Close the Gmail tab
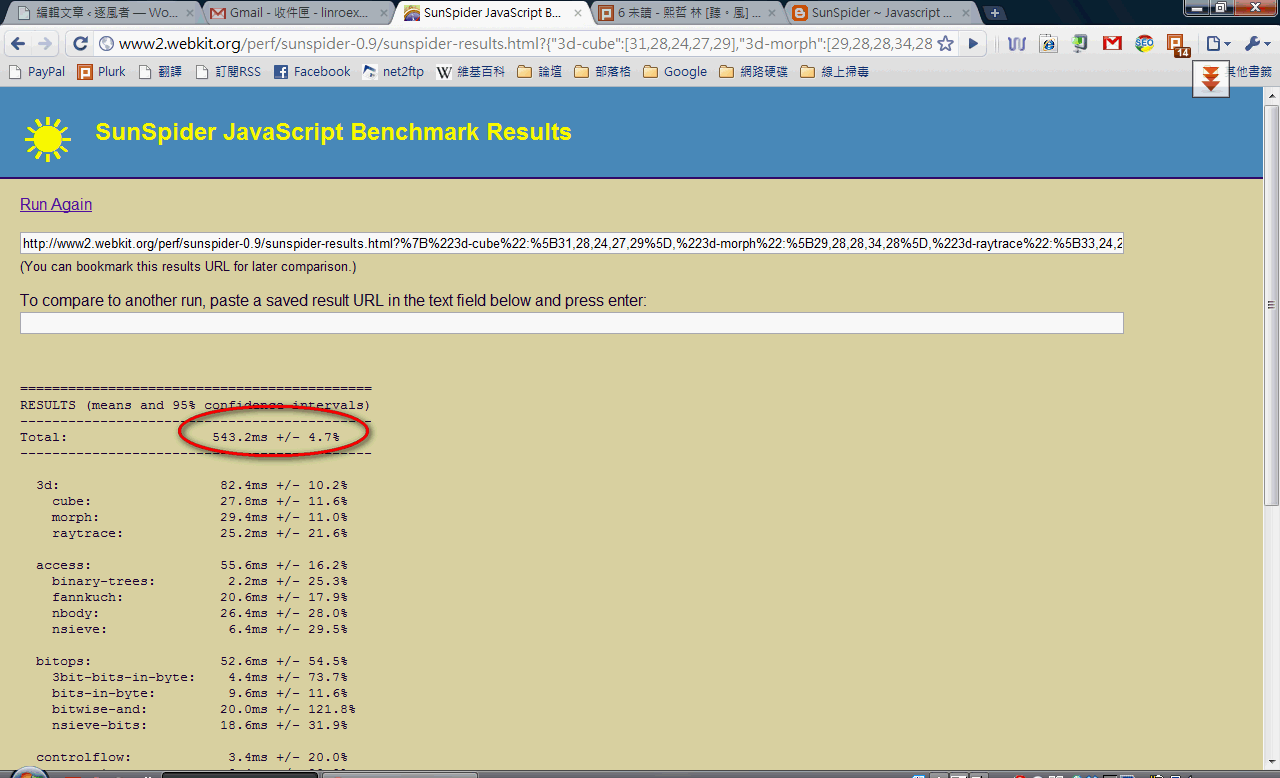The width and height of the screenshot is (1280, 778). (x=384, y=14)
